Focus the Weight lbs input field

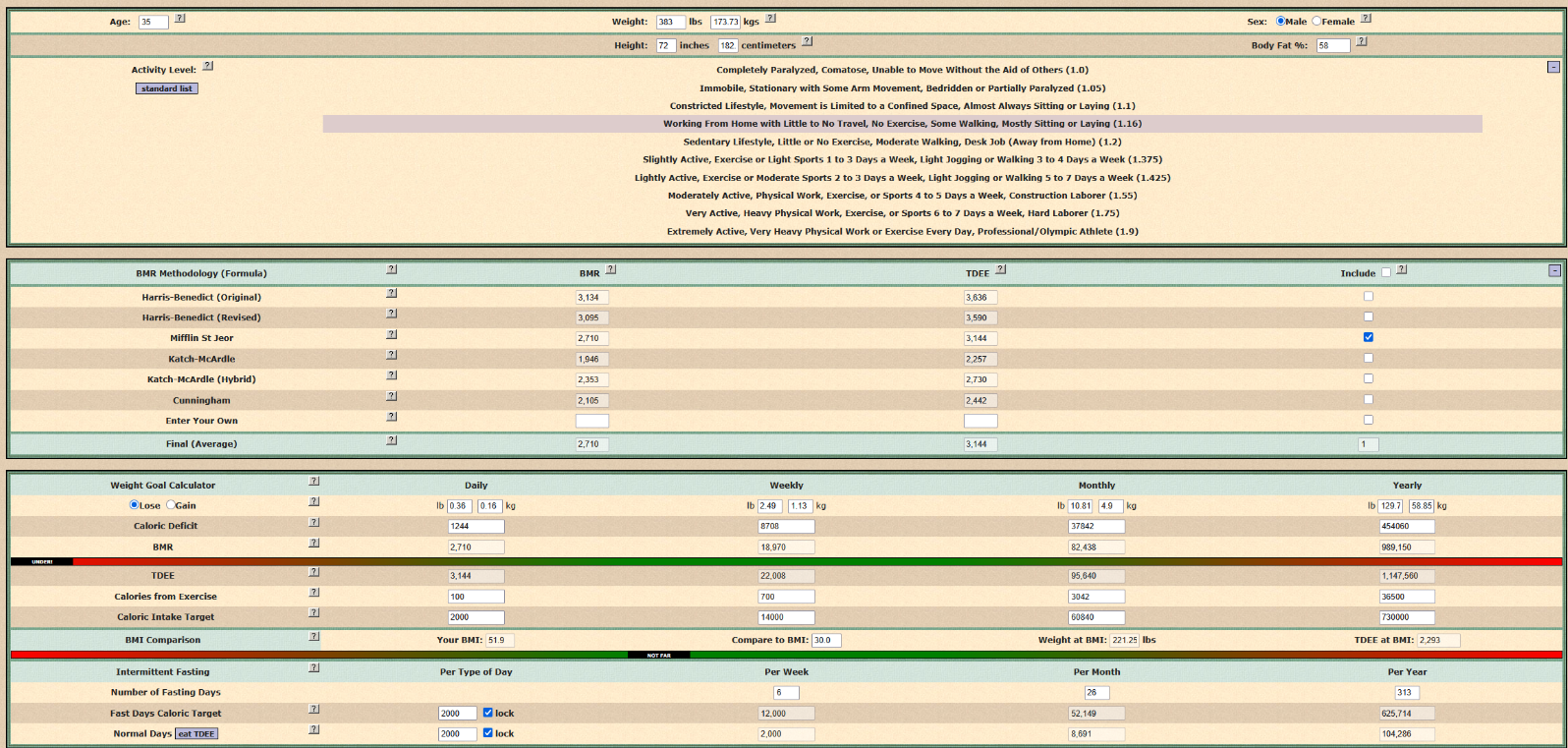pos(671,22)
